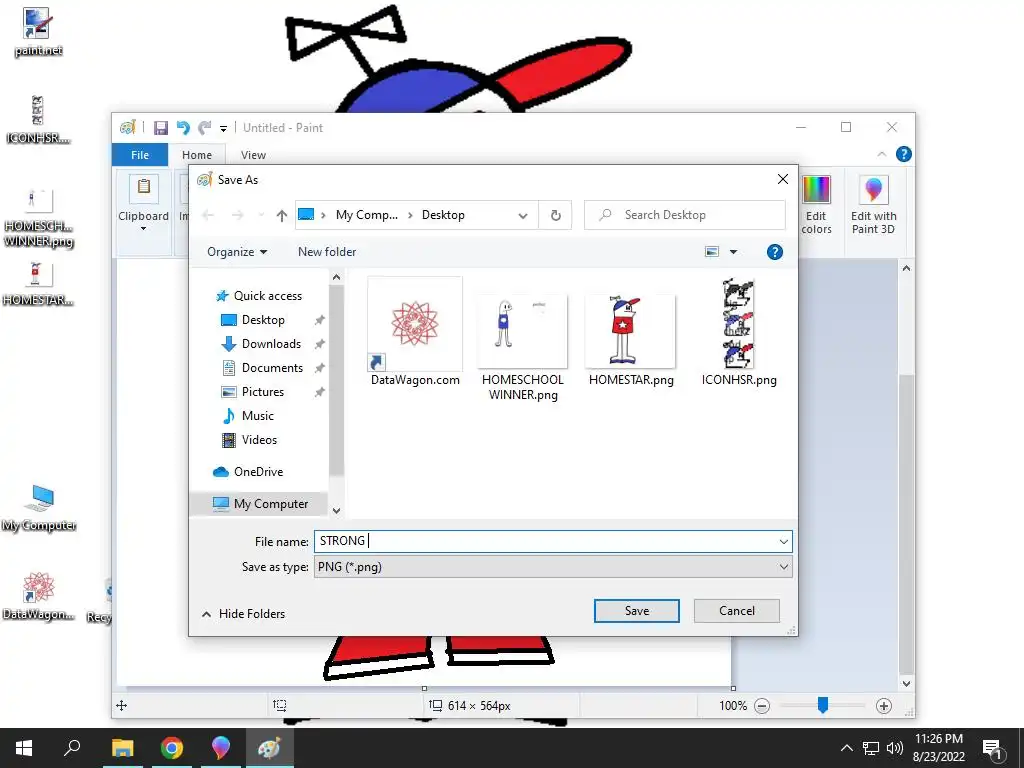Open File Explorer from the taskbar
Screen dimensions: 1024x768
(x=122, y=748)
